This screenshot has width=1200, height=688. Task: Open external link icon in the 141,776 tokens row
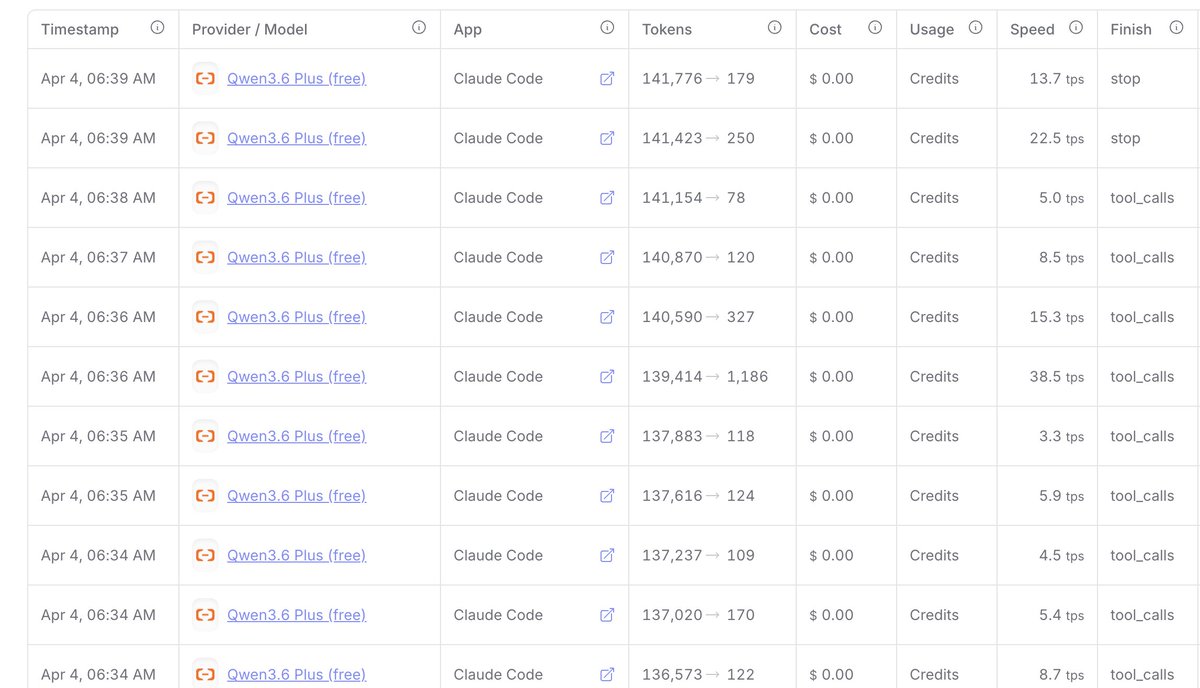pyautogui.click(x=607, y=78)
